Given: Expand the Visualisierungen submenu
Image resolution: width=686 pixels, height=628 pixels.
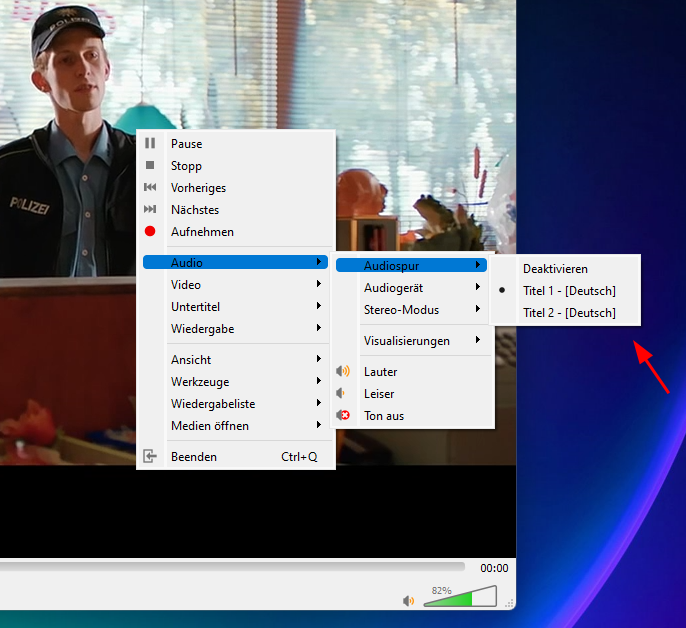Looking at the screenshot, I should tap(411, 341).
